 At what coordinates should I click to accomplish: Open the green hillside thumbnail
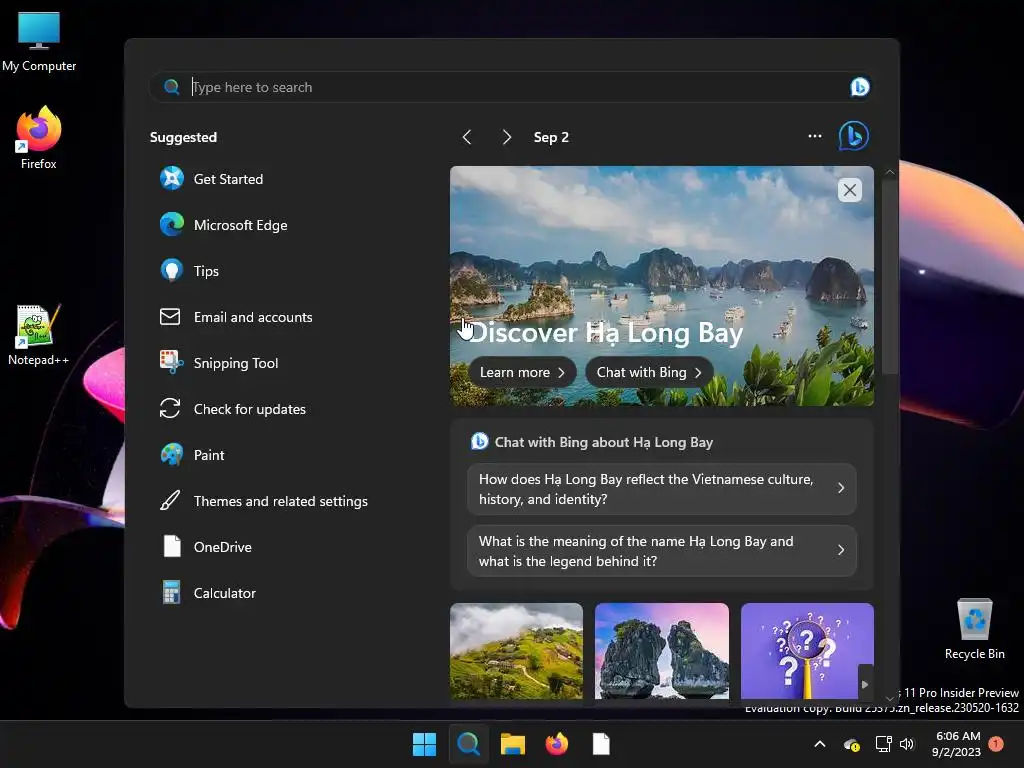[x=517, y=651]
